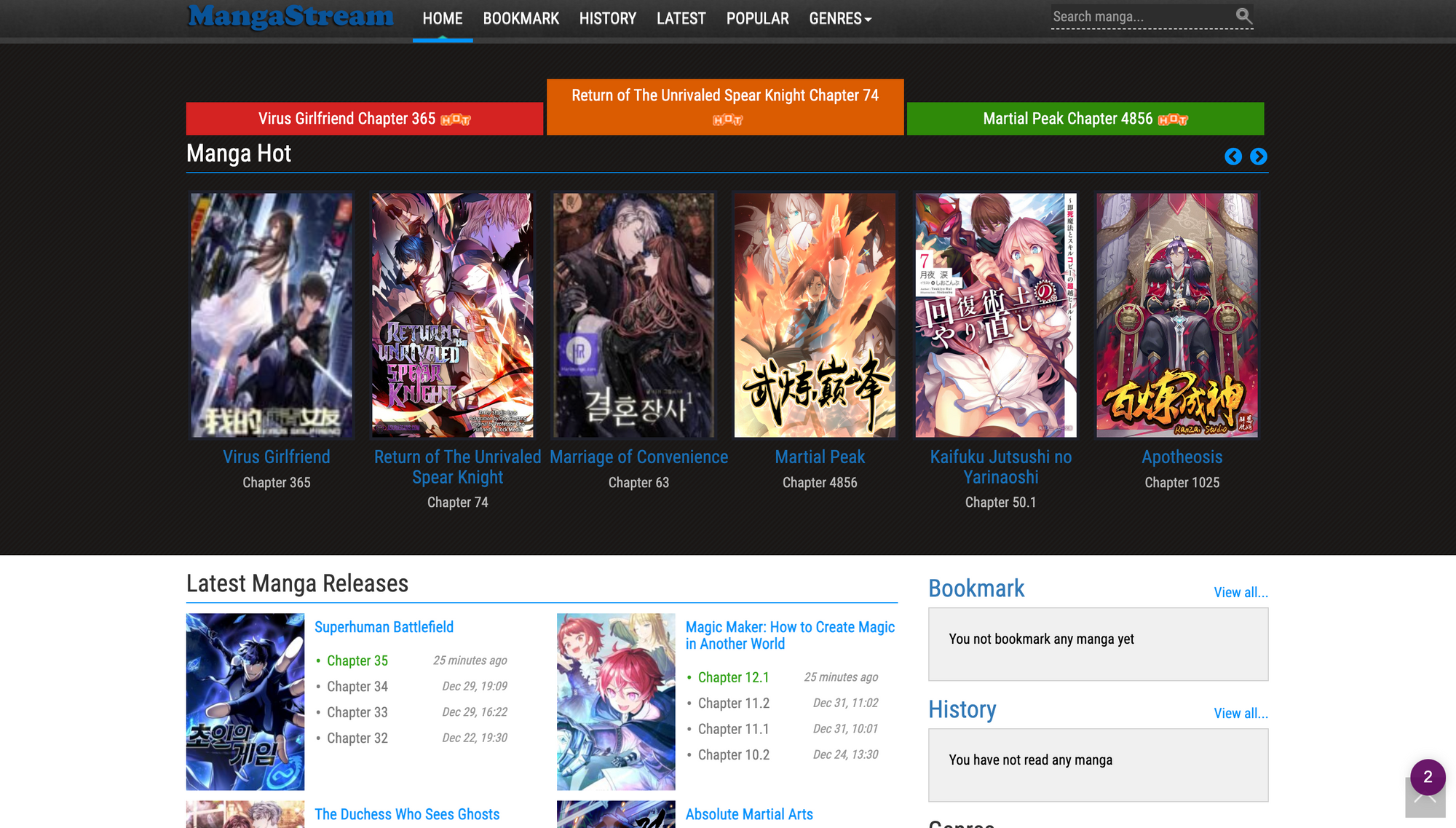
Task: Focus the Search manga input field
Action: [x=1142, y=17]
